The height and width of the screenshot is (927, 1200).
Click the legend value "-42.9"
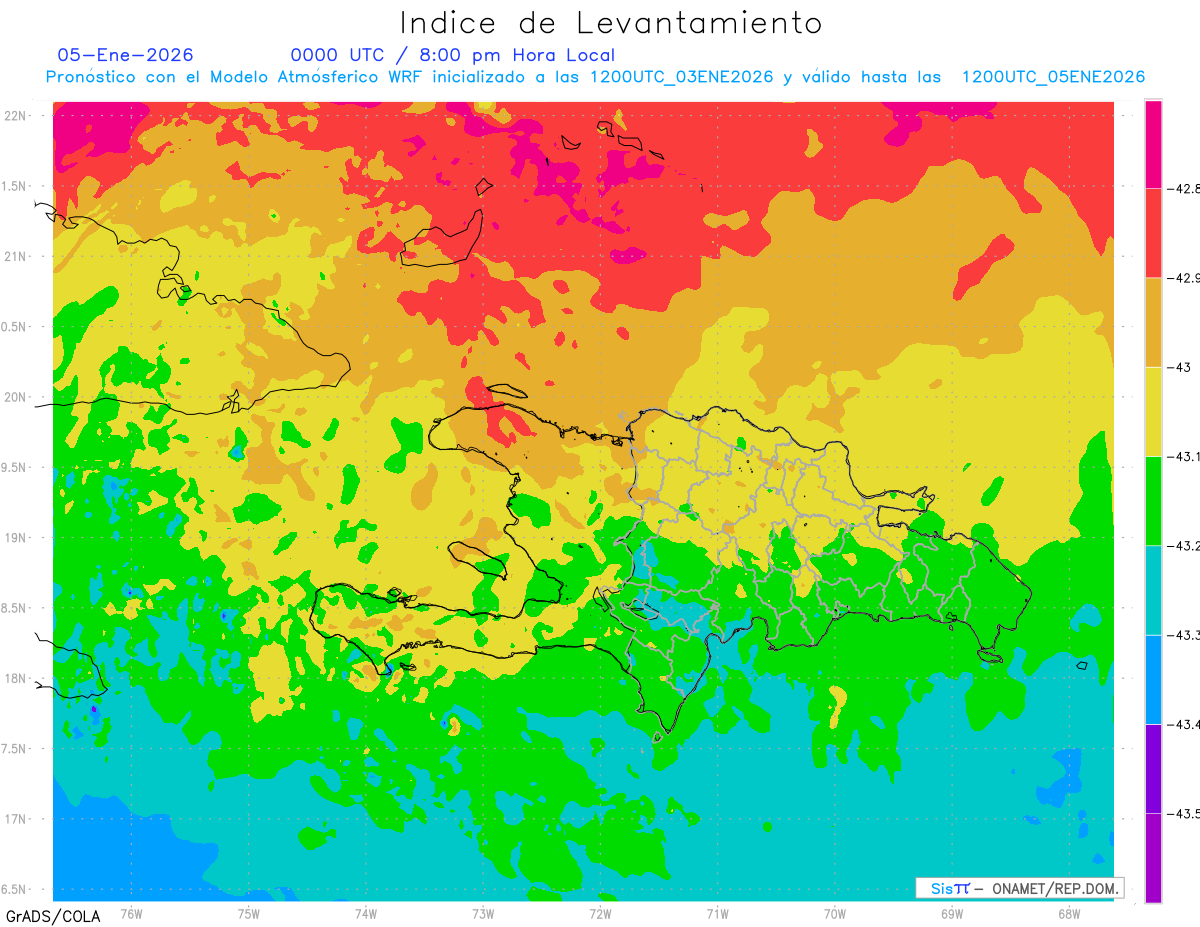1183,278
